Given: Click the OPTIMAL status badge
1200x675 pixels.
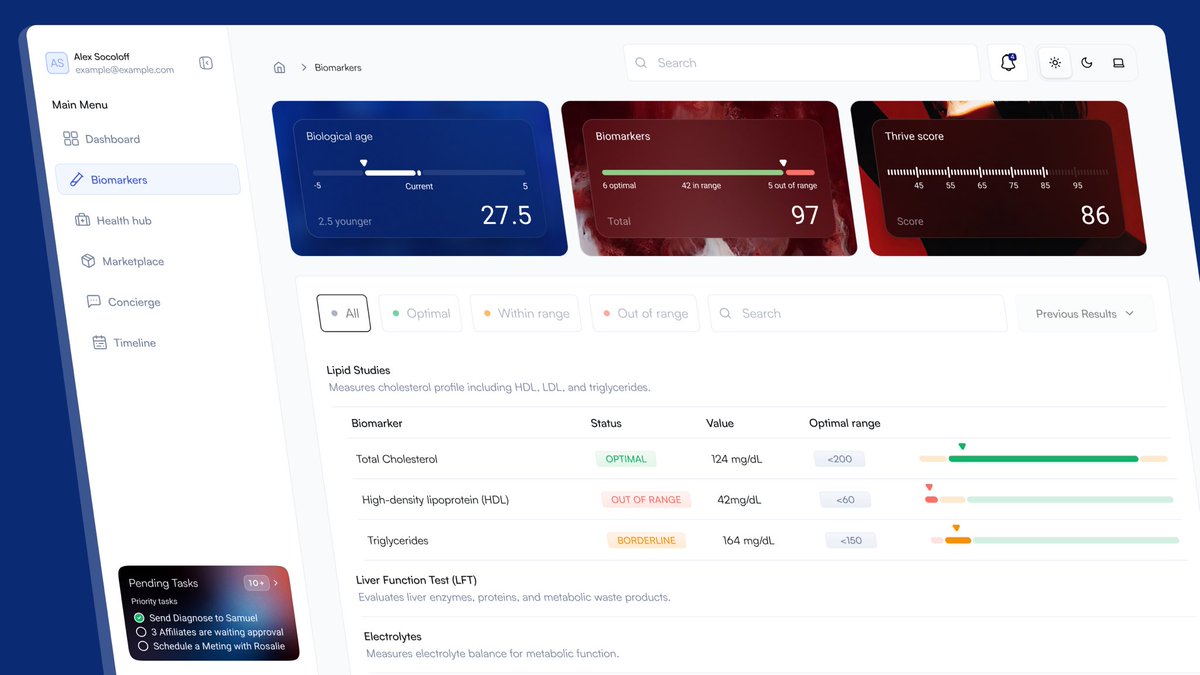Looking at the screenshot, I should [626, 459].
